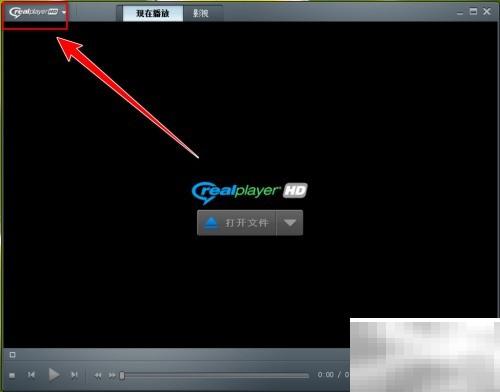
Task: Click the seek bar track
Action: [214, 376]
